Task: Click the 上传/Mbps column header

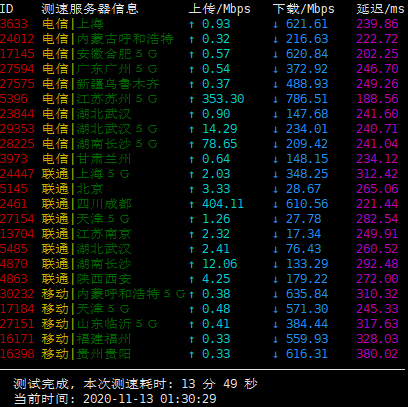Action: [x=219, y=9]
